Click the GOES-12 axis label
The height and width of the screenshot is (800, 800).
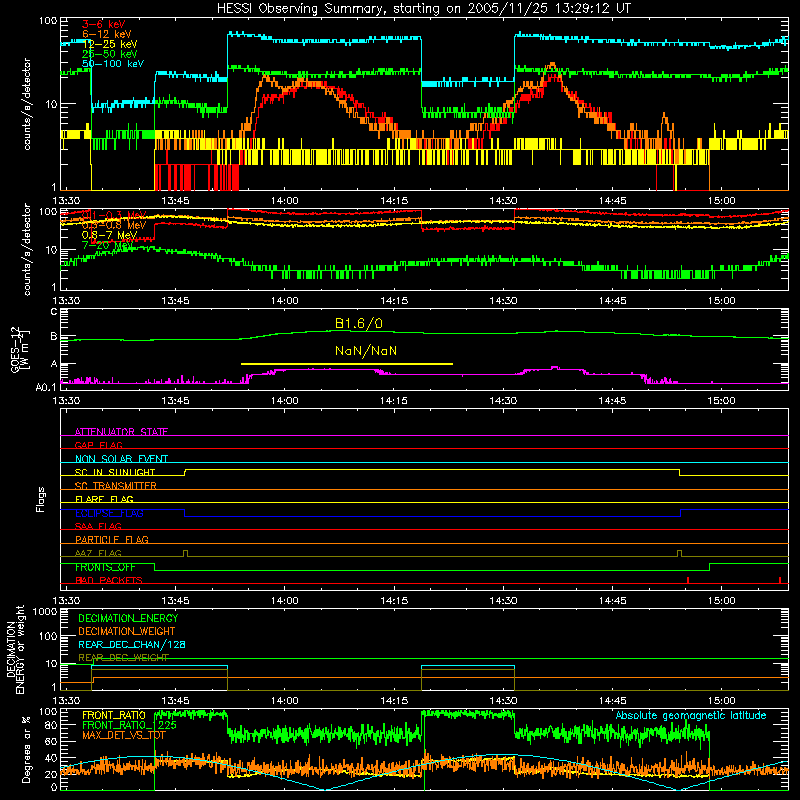(15, 349)
